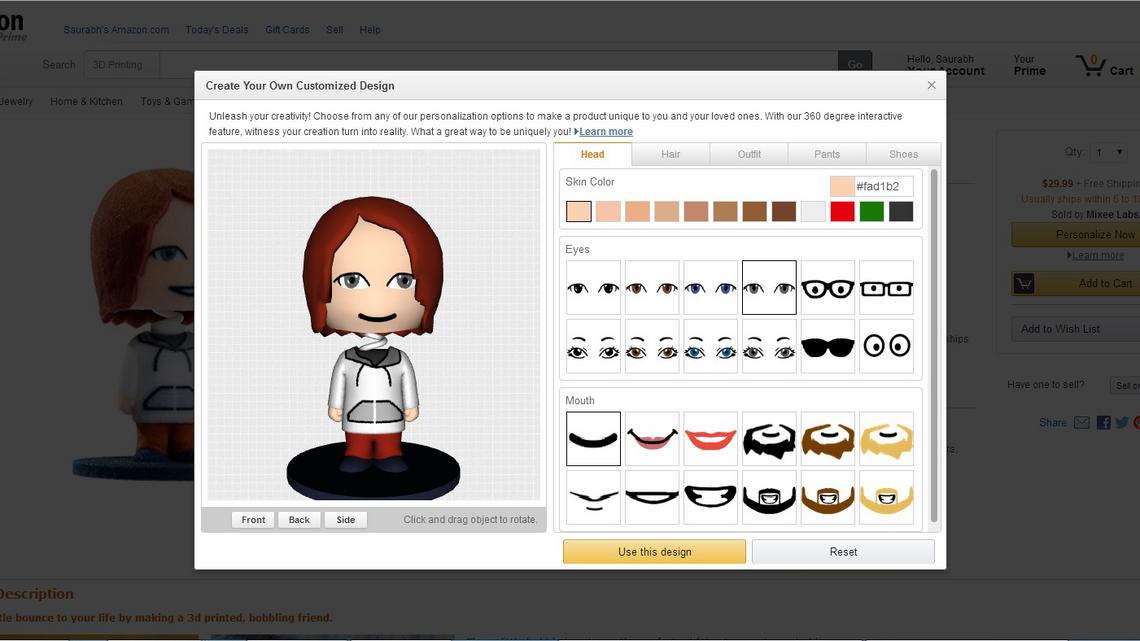Image resolution: width=1140 pixels, height=641 pixels.
Task: Reset the customized design
Action: pos(843,551)
